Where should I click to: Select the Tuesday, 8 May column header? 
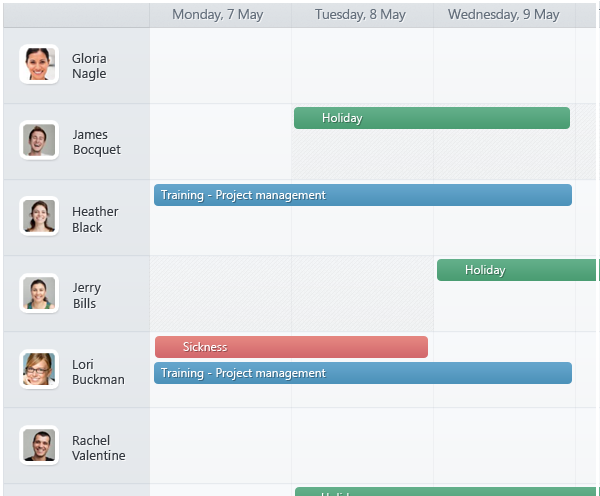[360, 15]
